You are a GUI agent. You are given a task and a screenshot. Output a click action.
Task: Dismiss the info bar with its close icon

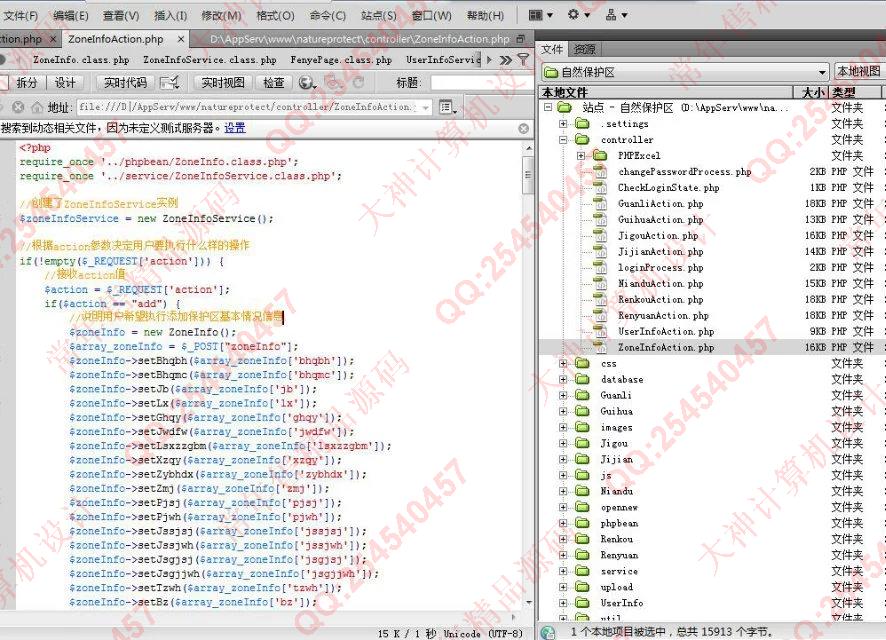click(x=524, y=128)
